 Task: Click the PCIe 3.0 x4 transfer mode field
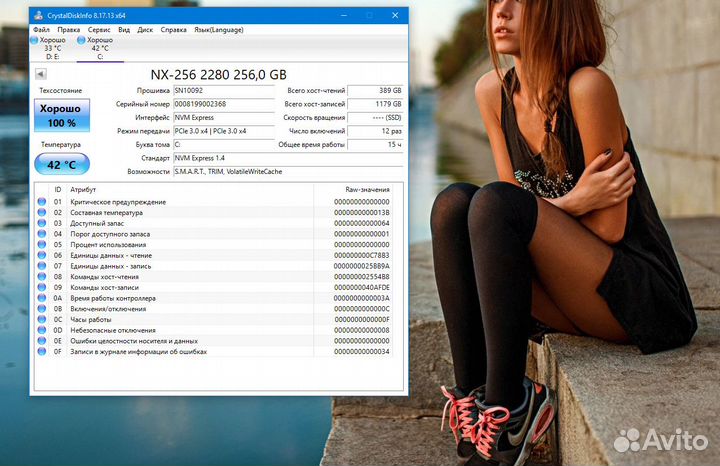pos(224,131)
